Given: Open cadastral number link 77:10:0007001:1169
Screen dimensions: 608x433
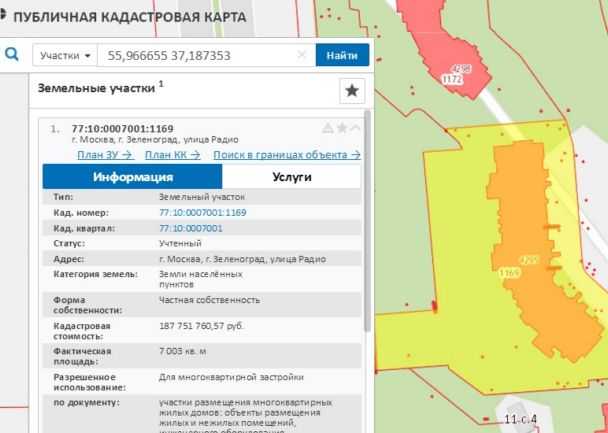Looking at the screenshot, I should pos(203,212).
